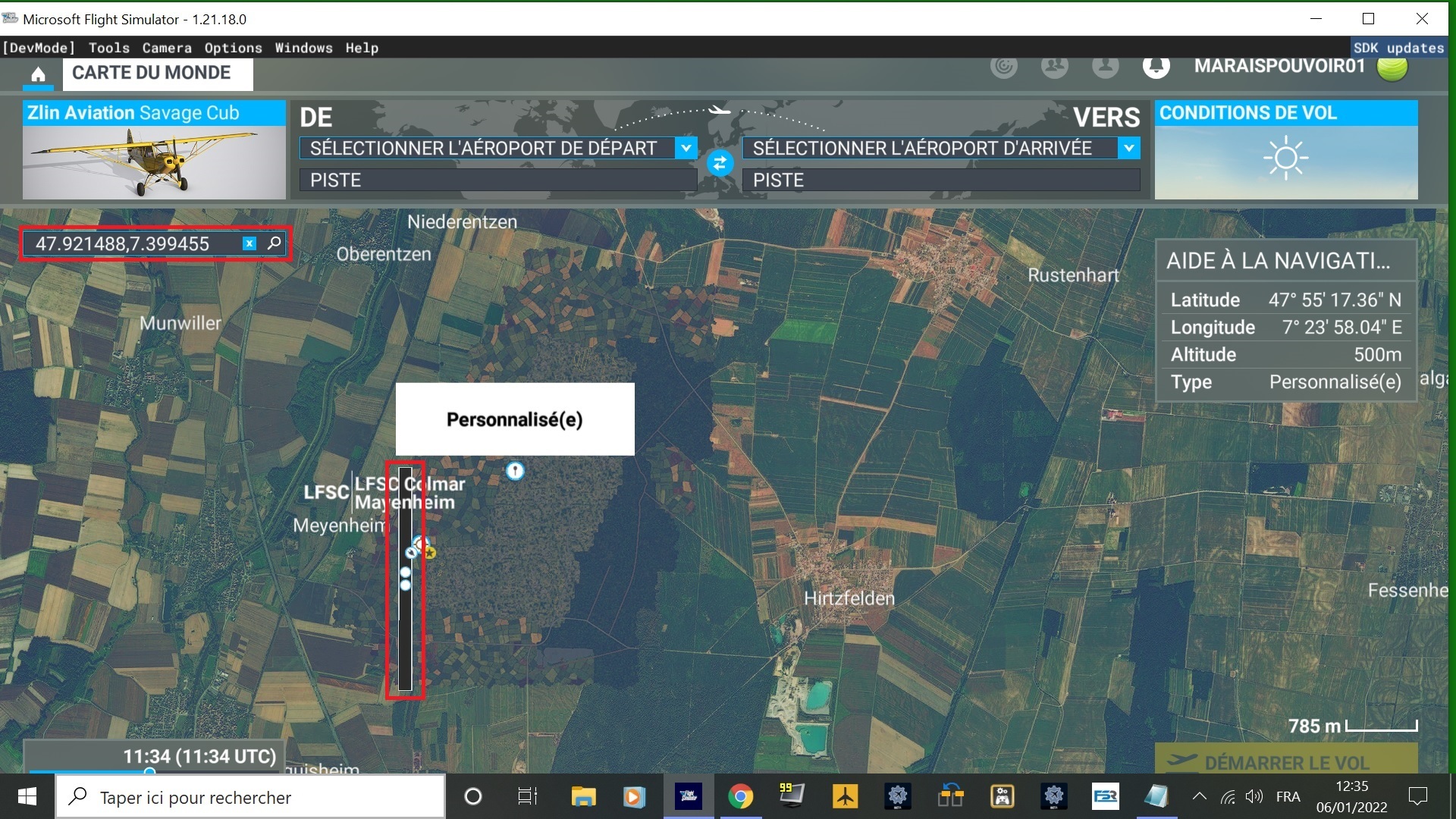Clear the coordinates search with X icon
The height and width of the screenshot is (819, 1456).
pos(249,243)
